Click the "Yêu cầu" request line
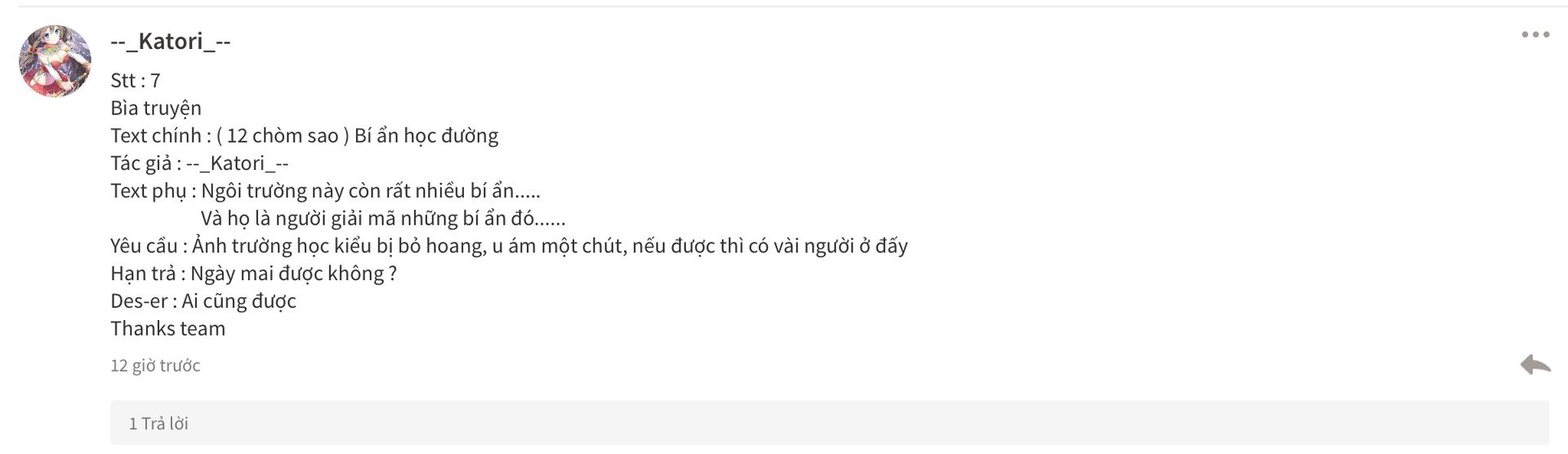This screenshot has height=454, width=1568. [509, 246]
